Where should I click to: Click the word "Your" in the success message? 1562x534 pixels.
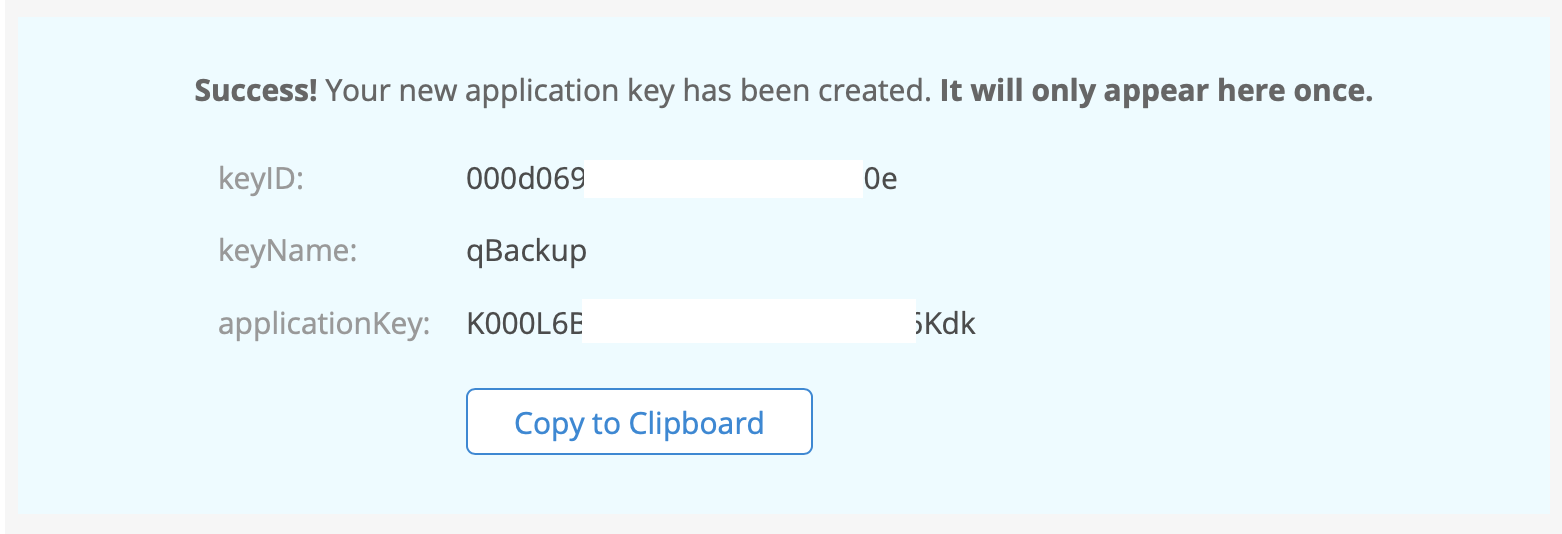pyautogui.click(x=358, y=91)
